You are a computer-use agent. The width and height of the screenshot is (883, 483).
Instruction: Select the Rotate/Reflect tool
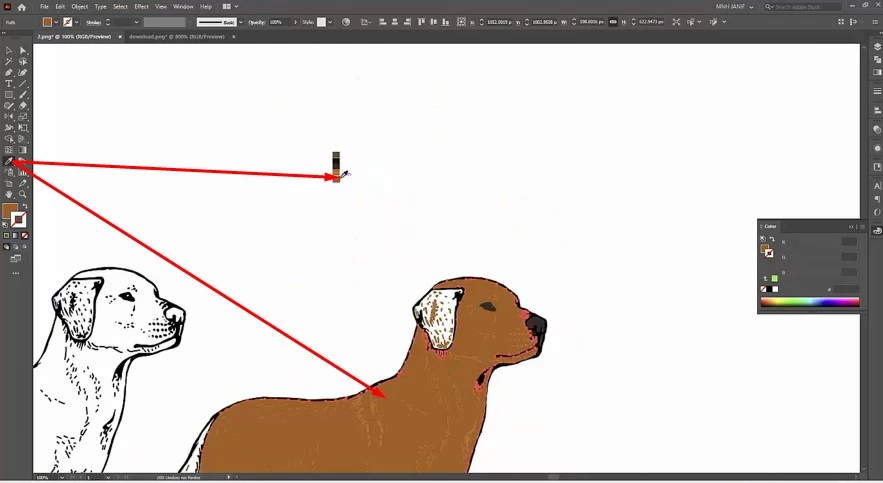point(8,117)
